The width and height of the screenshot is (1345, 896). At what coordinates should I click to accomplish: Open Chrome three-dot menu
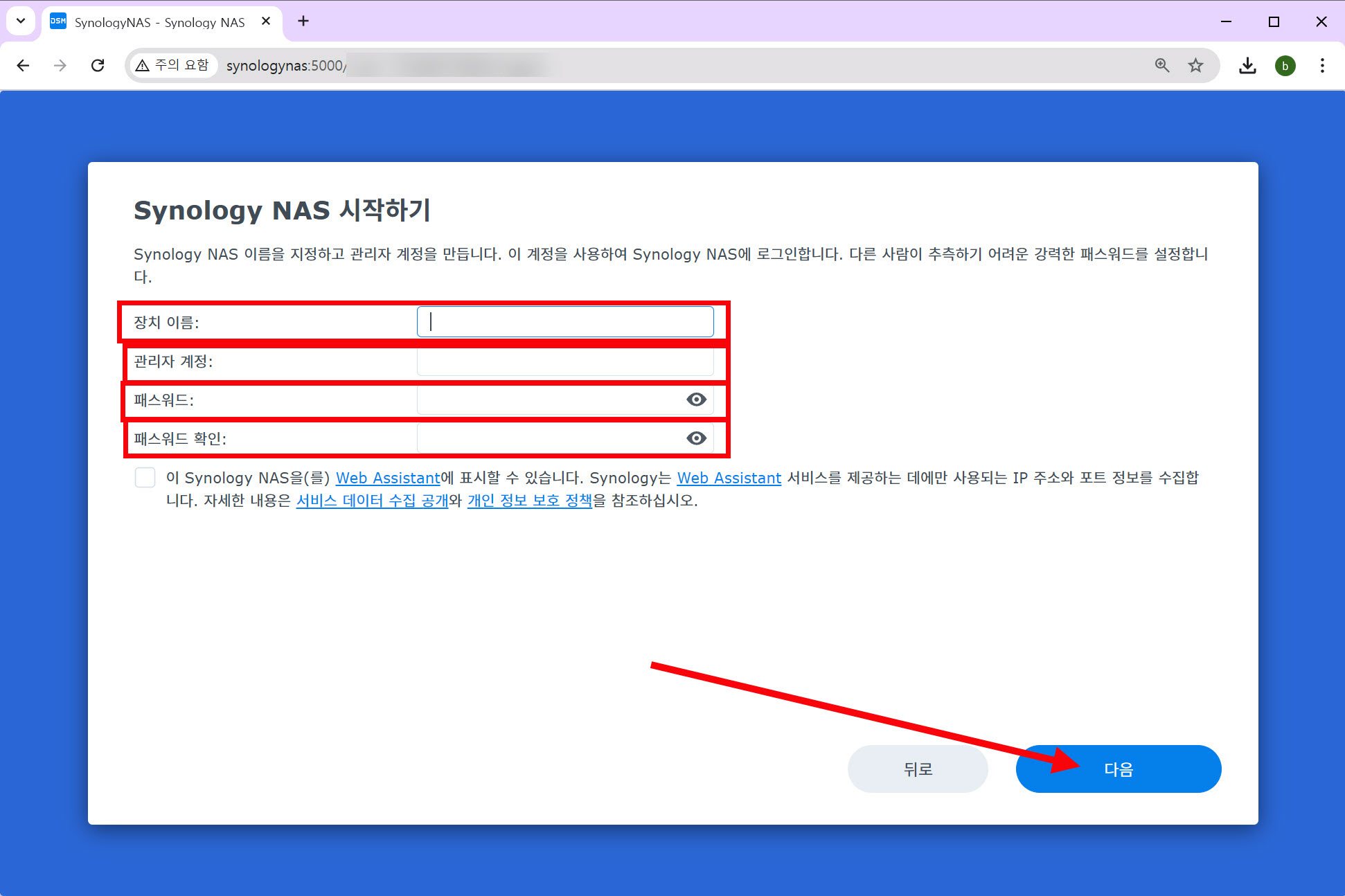(1322, 66)
